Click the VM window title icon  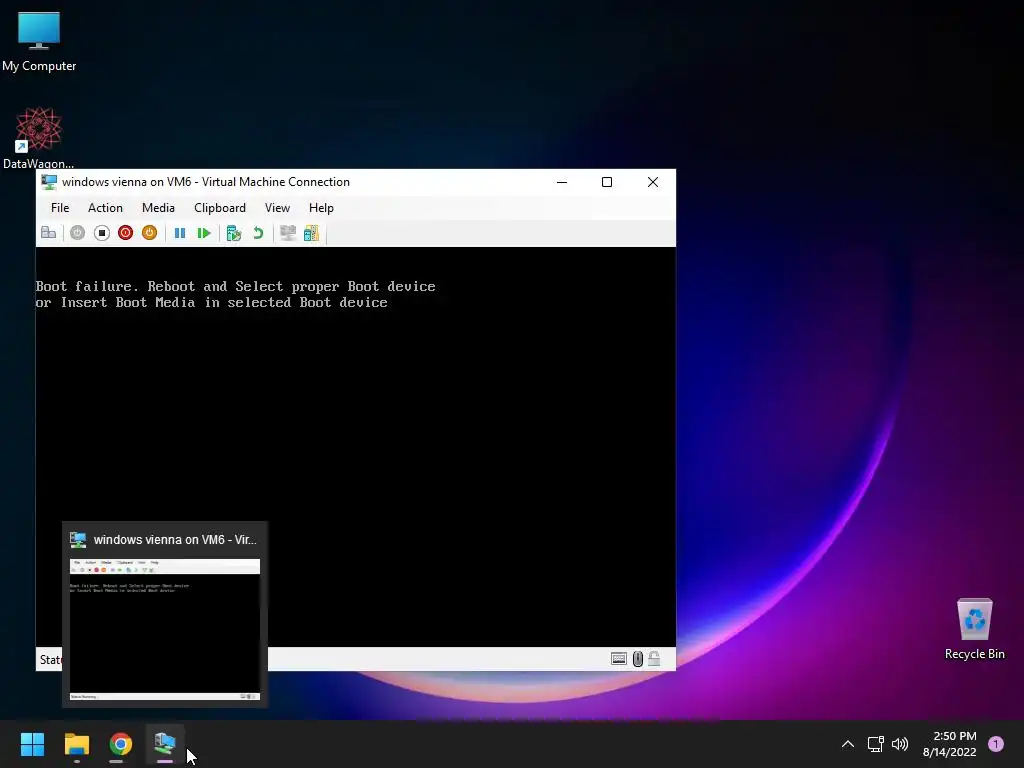tap(49, 182)
